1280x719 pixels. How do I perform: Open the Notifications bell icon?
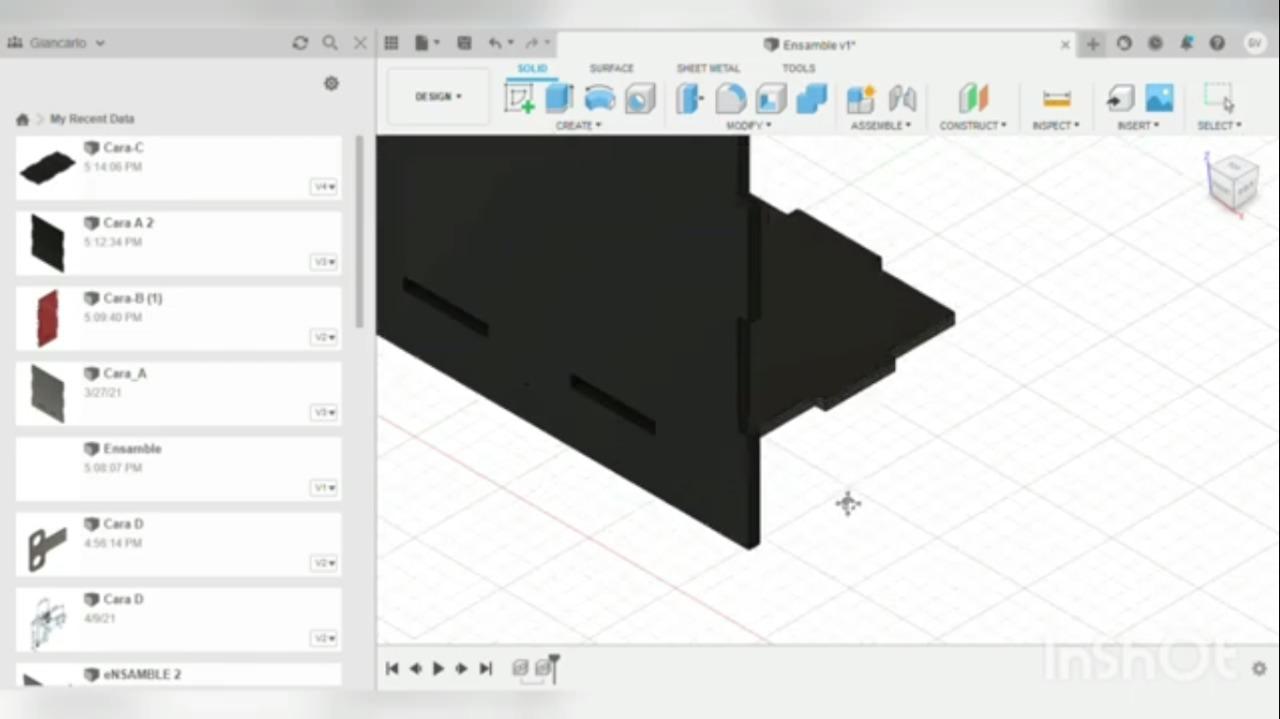pos(1186,43)
